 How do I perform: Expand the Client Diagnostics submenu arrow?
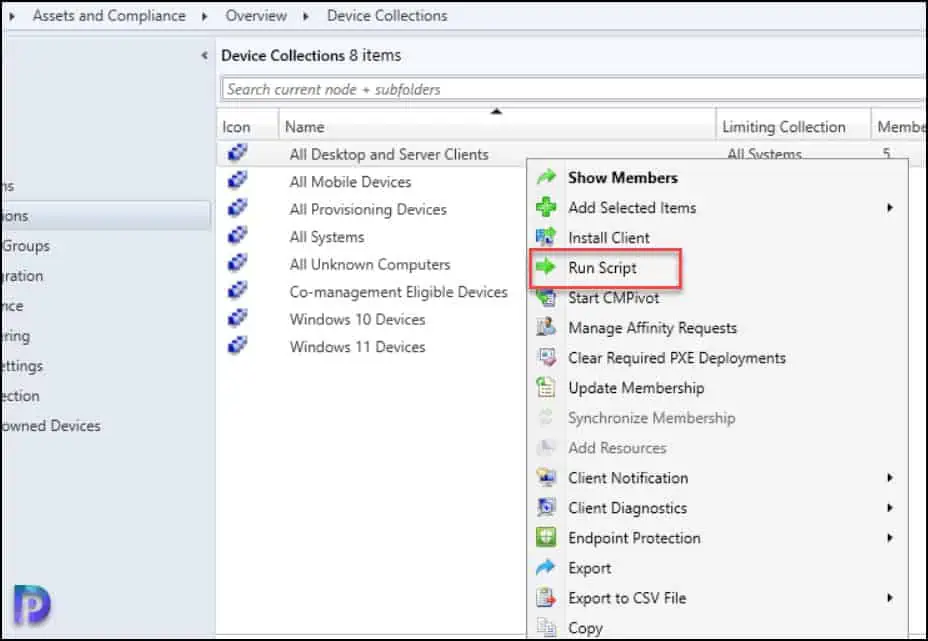pyautogui.click(x=890, y=508)
